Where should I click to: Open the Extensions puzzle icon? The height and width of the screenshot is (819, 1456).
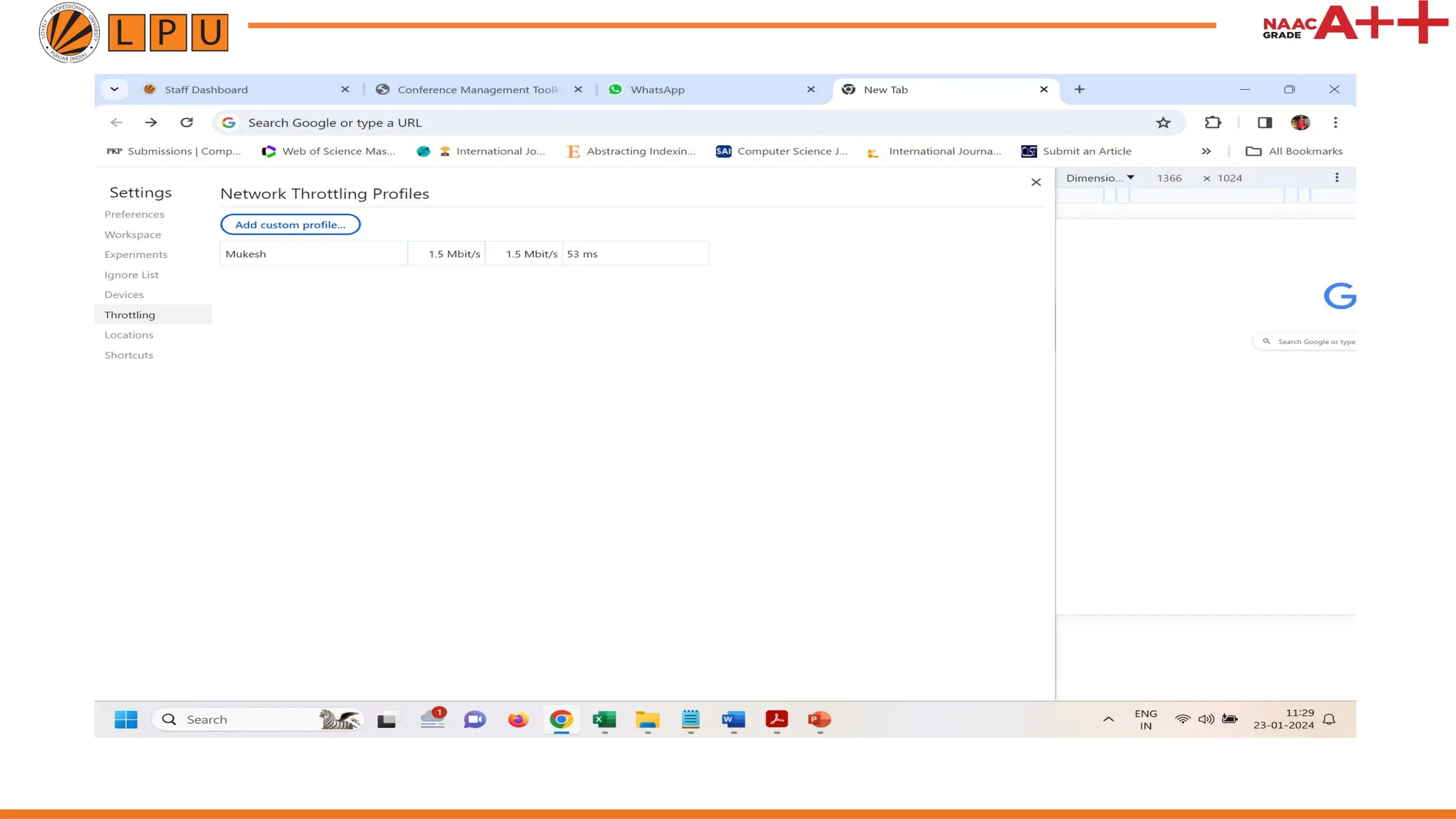1213,123
